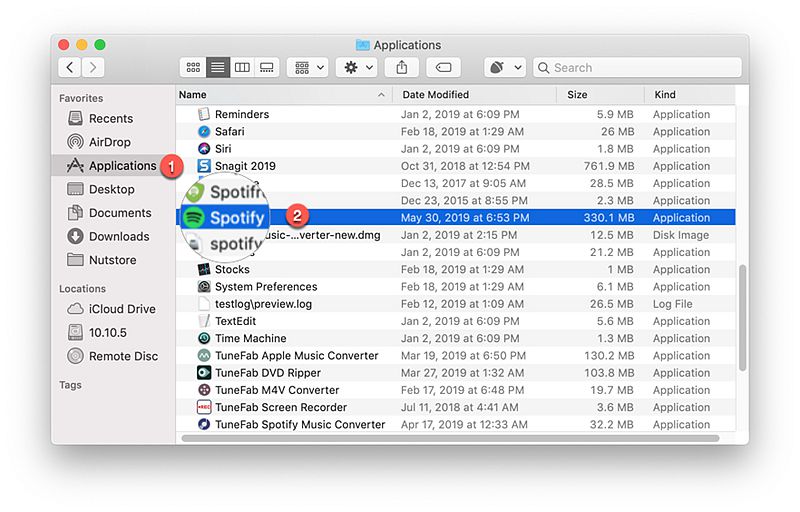Screen dimensions: 800x512
Task: Click the 130.2 MB size value
Action: (609, 356)
